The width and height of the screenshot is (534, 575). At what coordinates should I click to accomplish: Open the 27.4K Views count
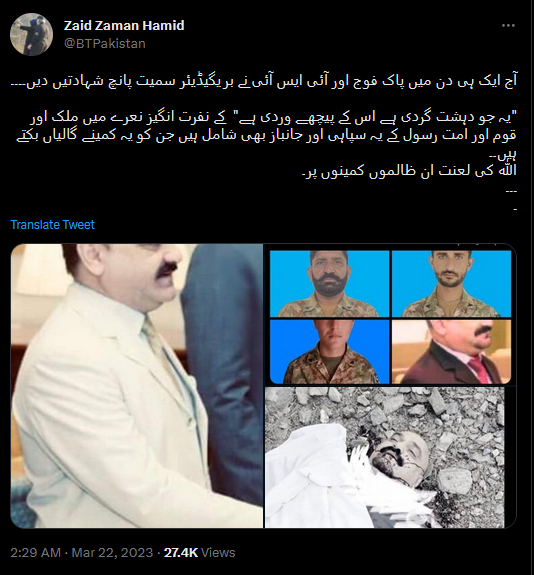[x=200, y=552]
